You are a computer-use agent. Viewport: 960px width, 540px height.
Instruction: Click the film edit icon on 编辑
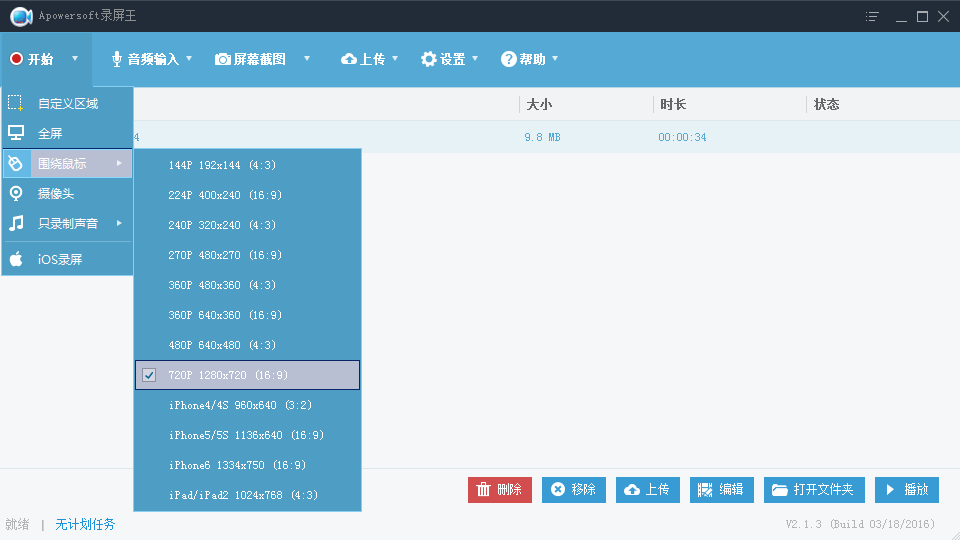point(705,490)
